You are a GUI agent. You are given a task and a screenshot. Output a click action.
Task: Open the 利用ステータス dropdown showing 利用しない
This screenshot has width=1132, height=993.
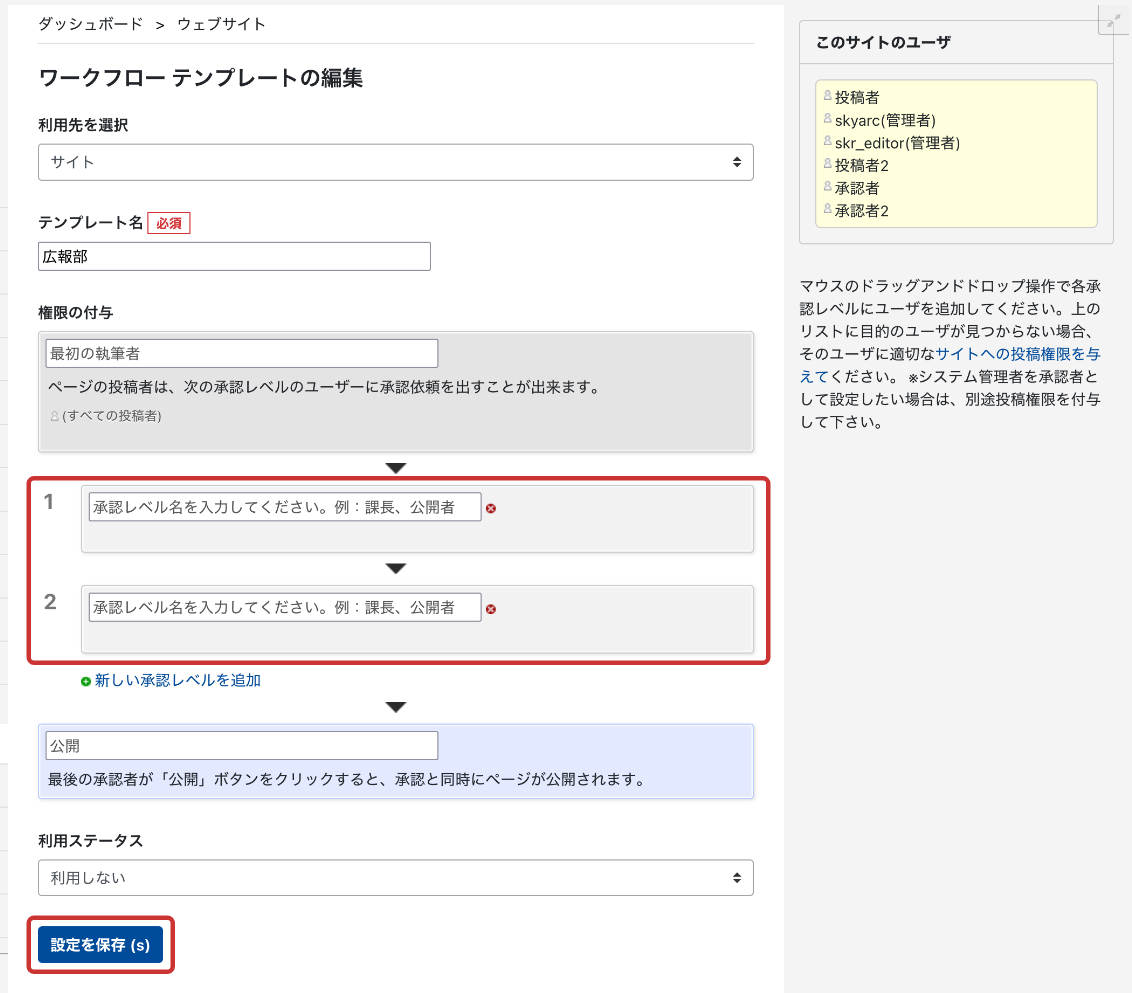395,878
